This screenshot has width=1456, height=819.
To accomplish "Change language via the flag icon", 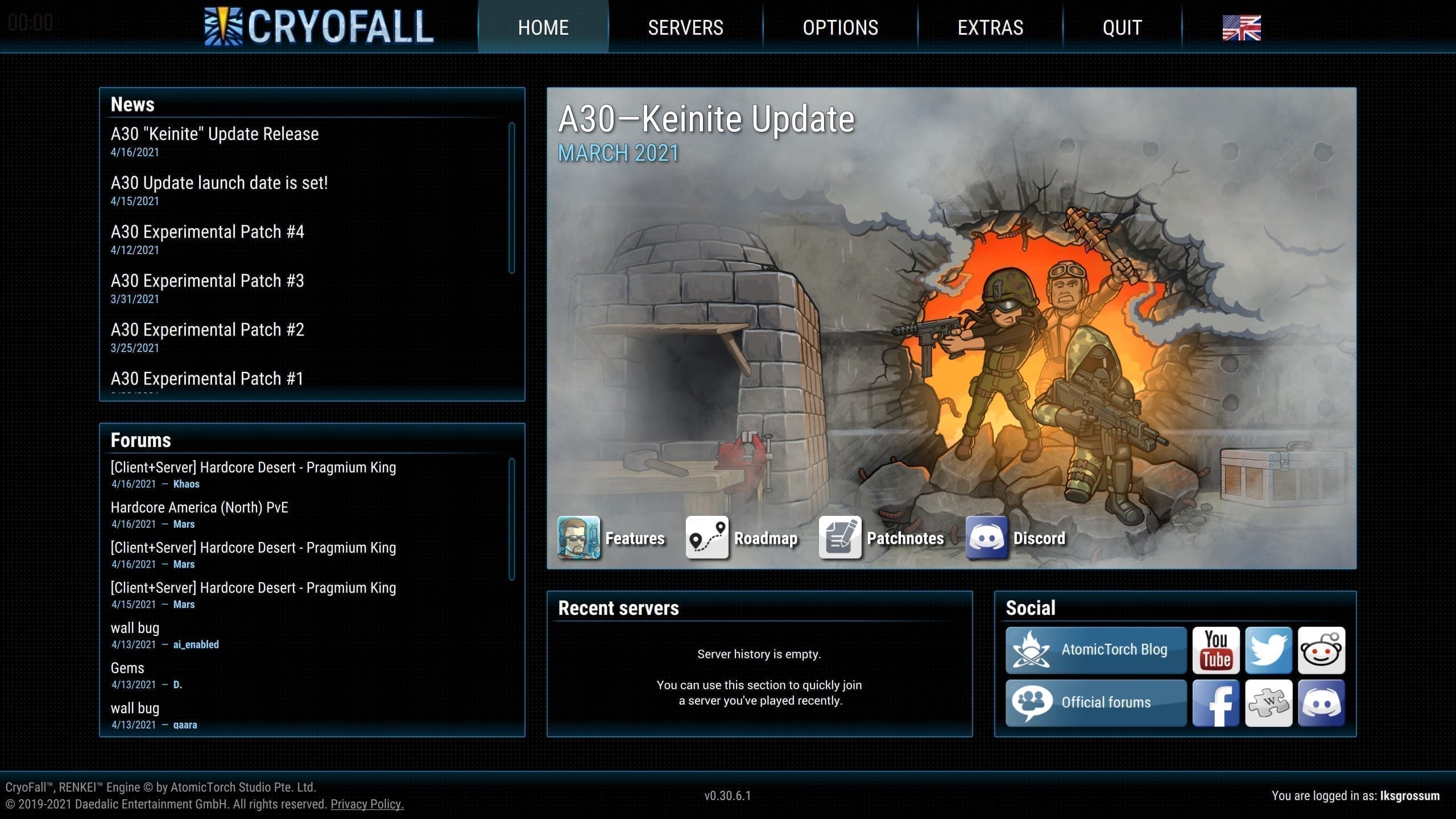I will pyautogui.click(x=1242, y=27).
